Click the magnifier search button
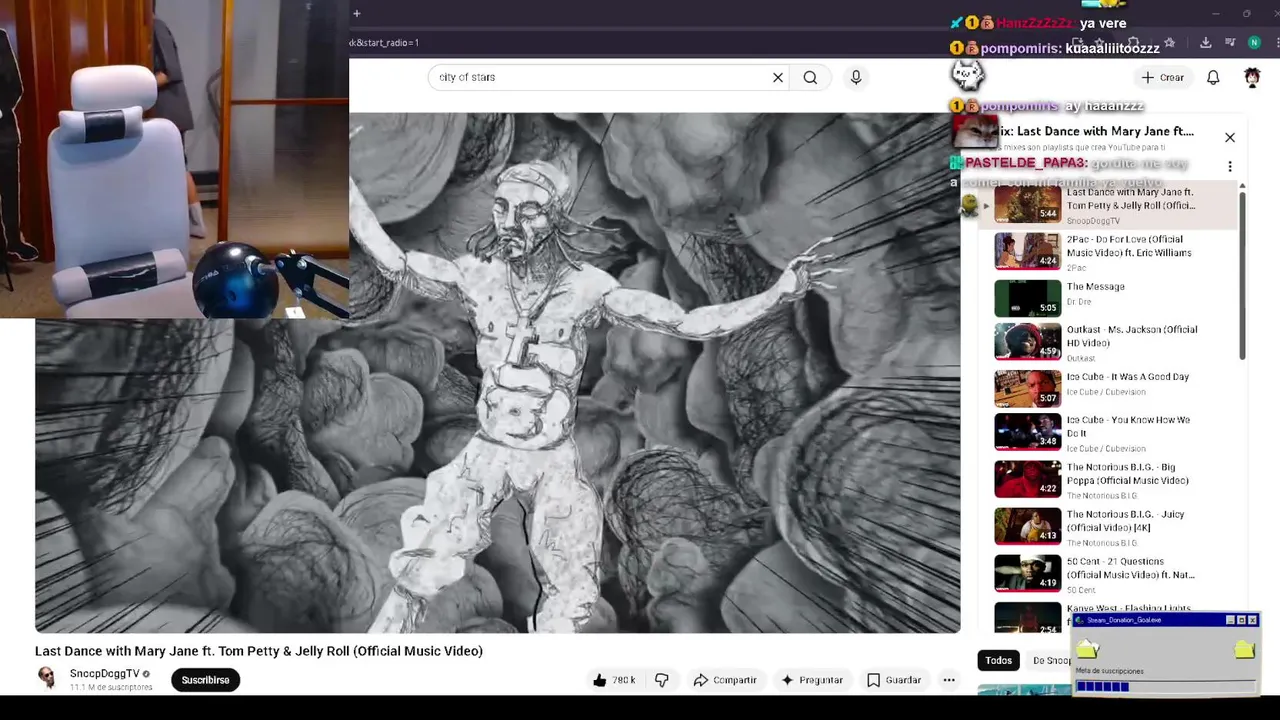The height and width of the screenshot is (720, 1280). [810, 77]
